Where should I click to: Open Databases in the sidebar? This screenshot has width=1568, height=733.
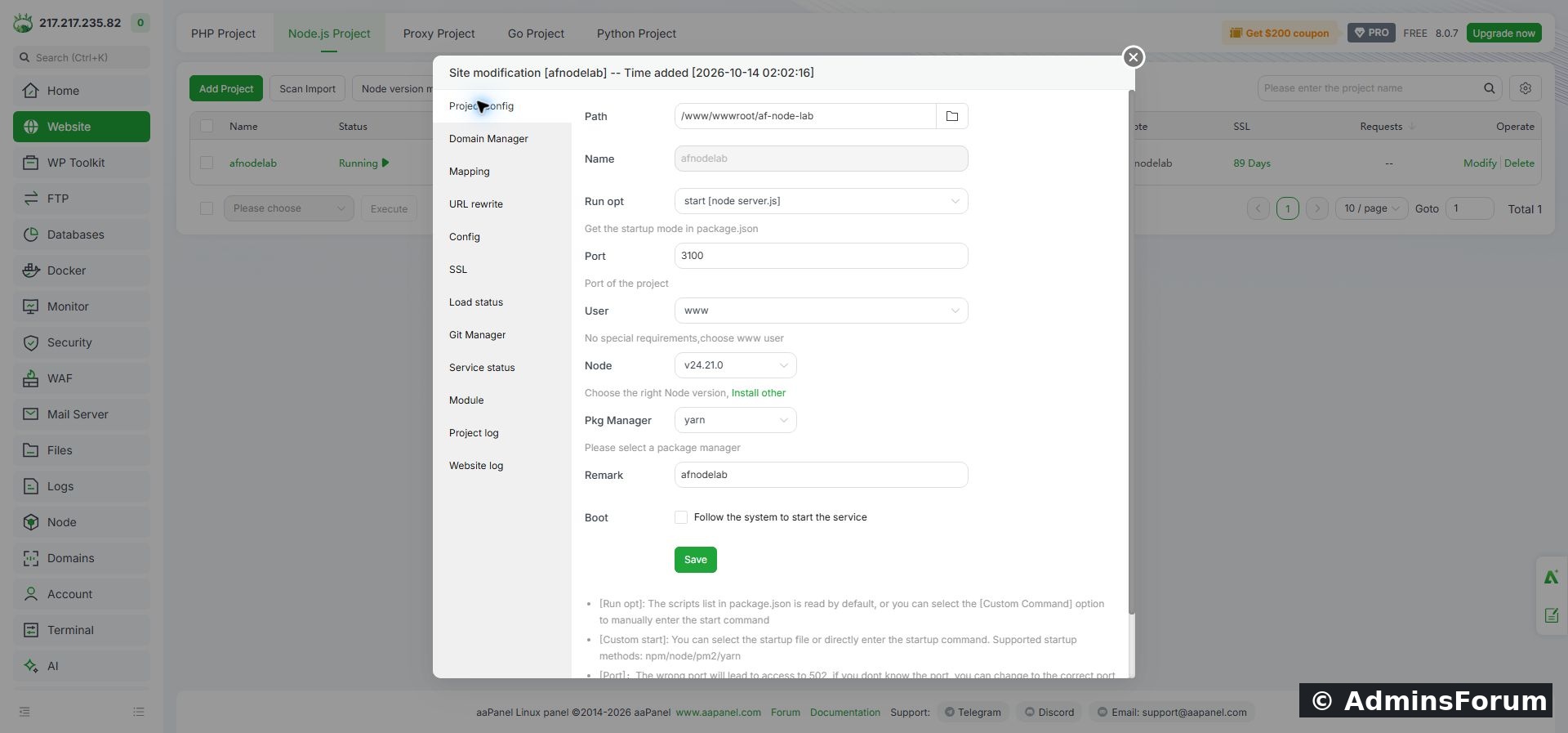coord(82,235)
